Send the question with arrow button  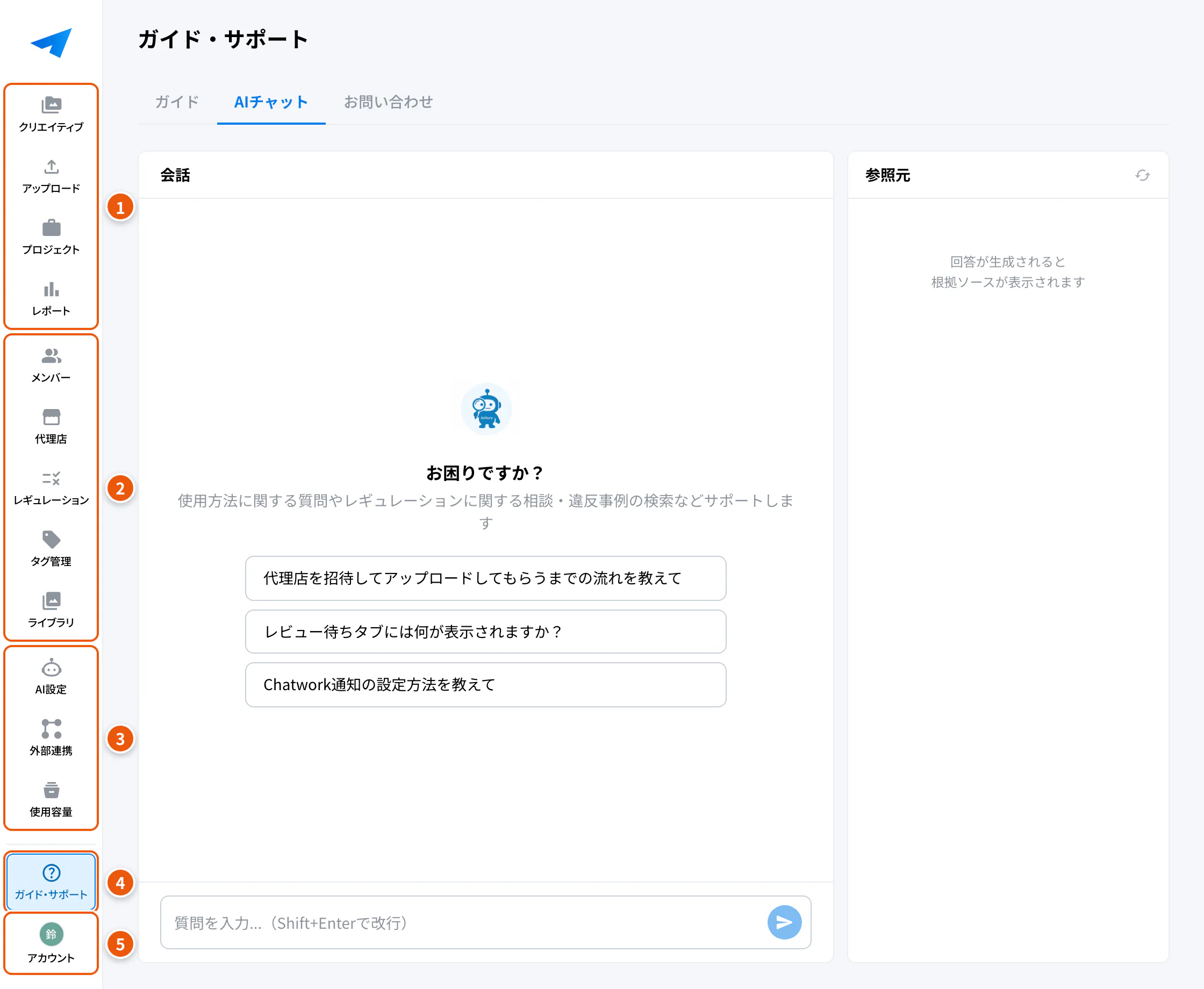pyautogui.click(x=784, y=922)
